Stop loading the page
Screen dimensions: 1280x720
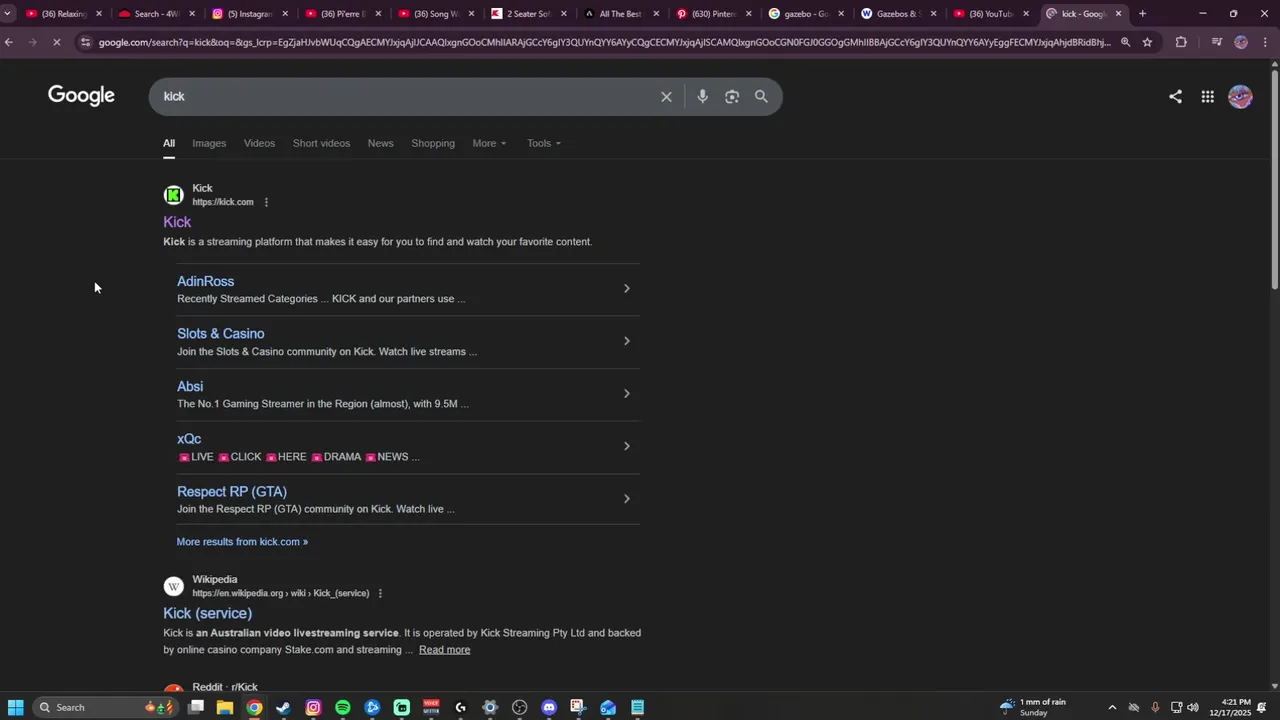point(57,42)
